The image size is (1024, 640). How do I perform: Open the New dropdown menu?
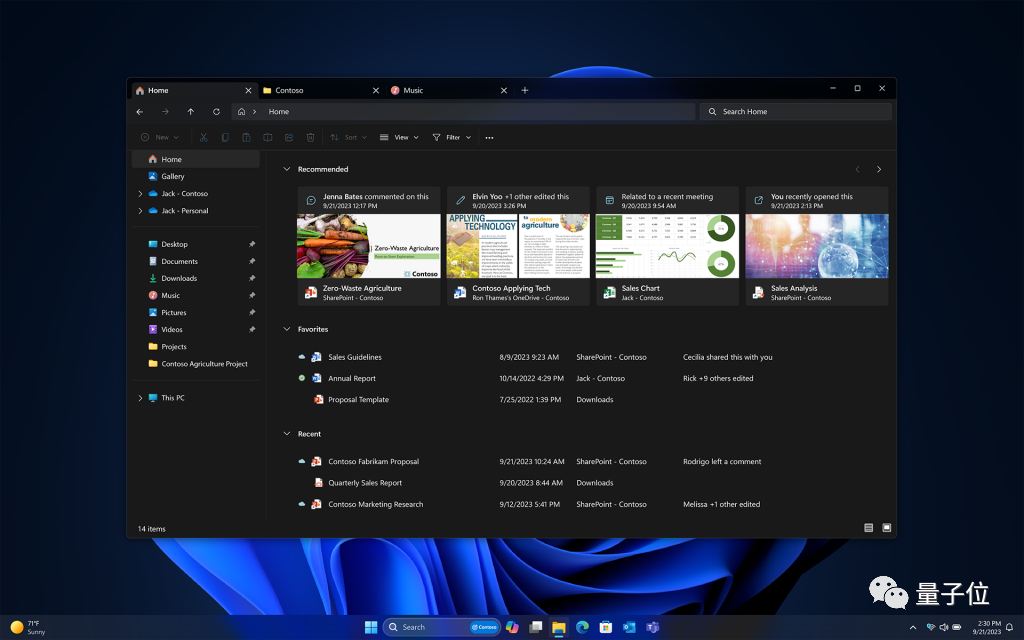[160, 137]
